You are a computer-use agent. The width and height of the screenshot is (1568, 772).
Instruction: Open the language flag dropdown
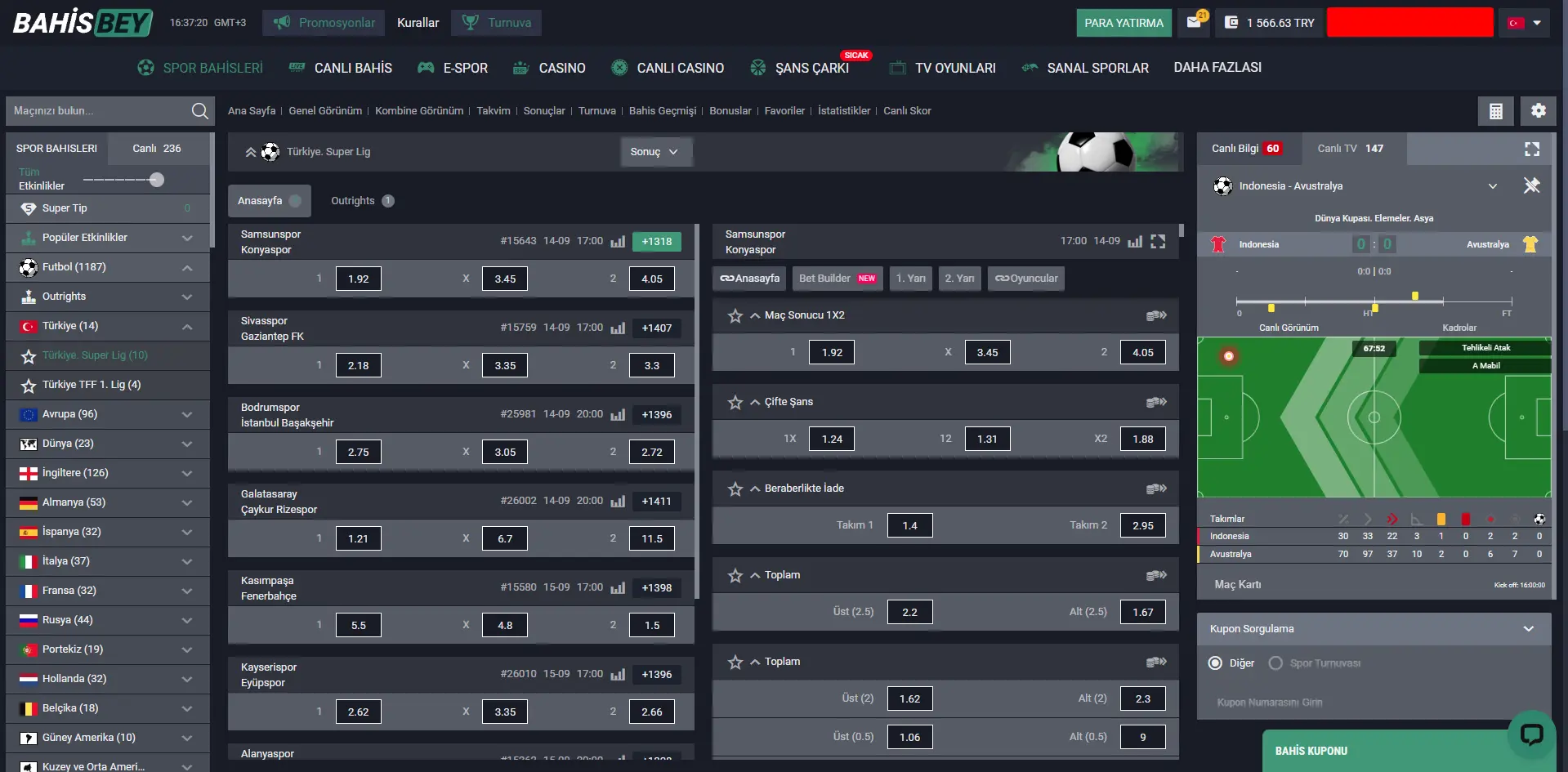coord(1525,23)
